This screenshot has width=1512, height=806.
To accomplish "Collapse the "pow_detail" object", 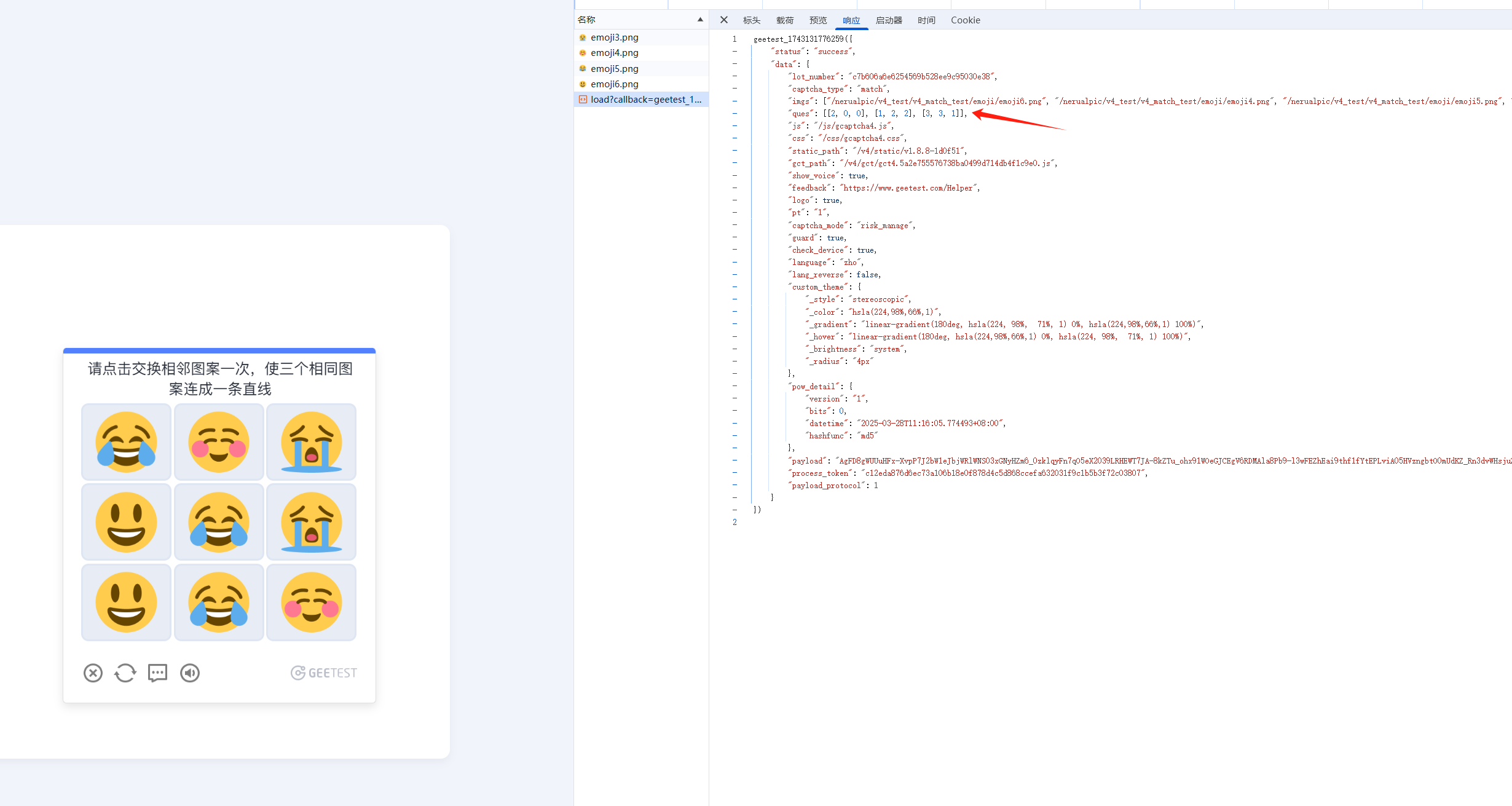I will pos(734,386).
